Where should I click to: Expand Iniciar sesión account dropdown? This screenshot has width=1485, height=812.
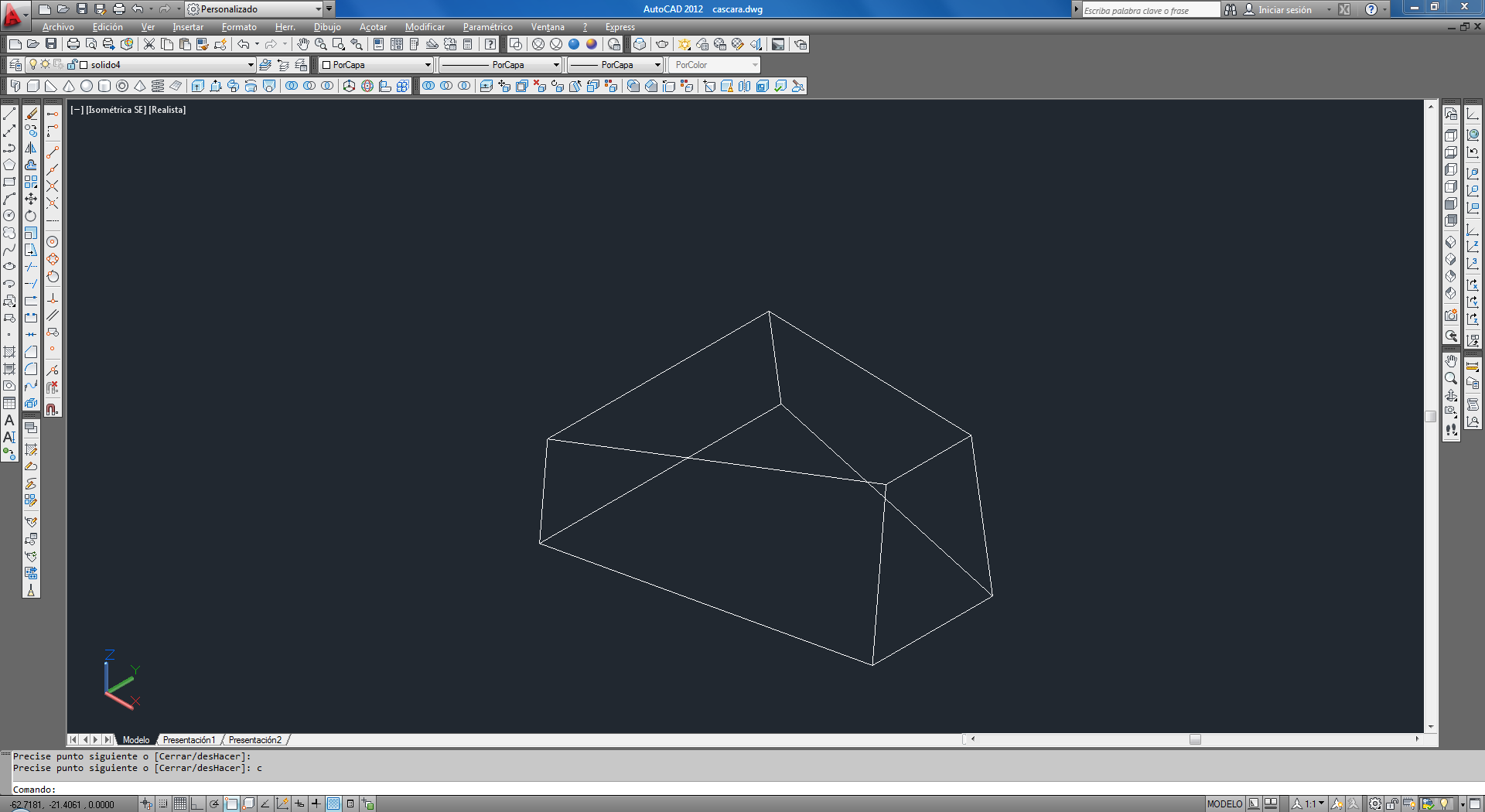(x=1329, y=9)
